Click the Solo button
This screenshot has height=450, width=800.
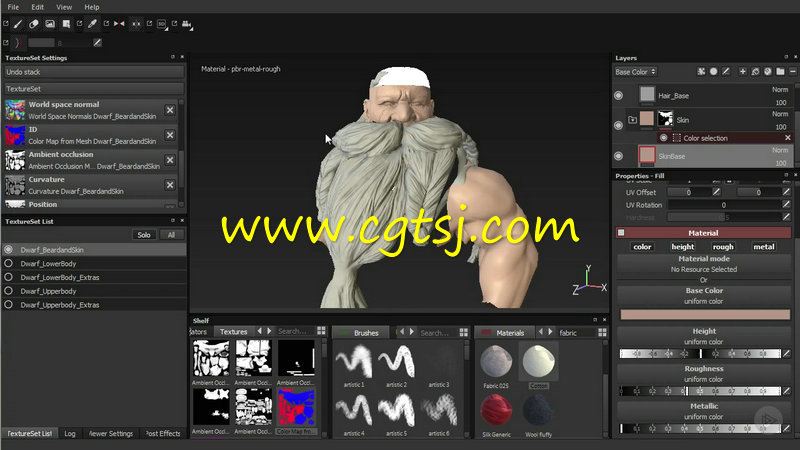[x=144, y=235]
